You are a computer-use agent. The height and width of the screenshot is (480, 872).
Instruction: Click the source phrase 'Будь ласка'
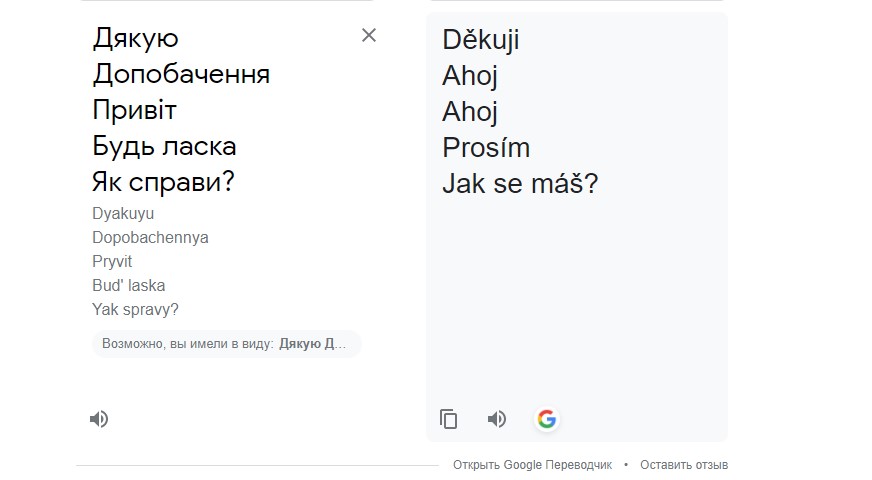point(165,146)
